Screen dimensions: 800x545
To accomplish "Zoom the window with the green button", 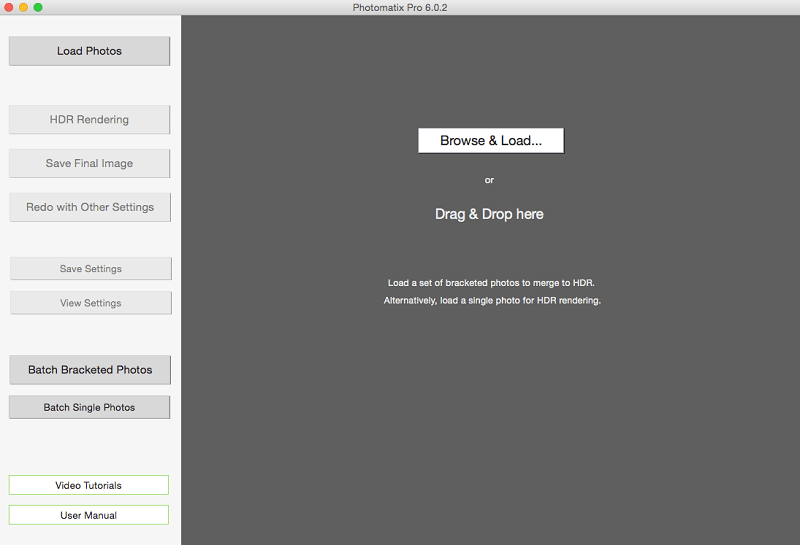I will (38, 7).
